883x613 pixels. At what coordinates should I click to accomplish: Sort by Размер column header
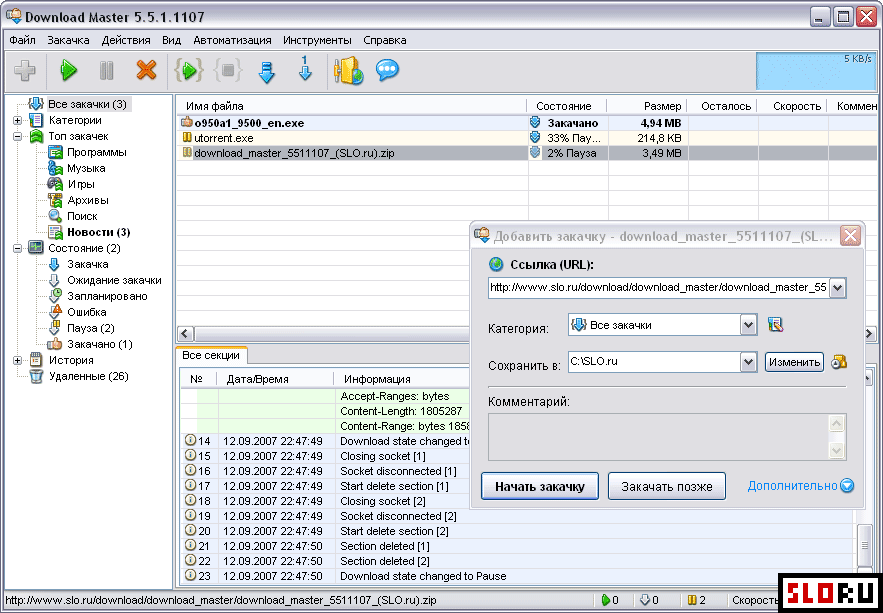646,106
